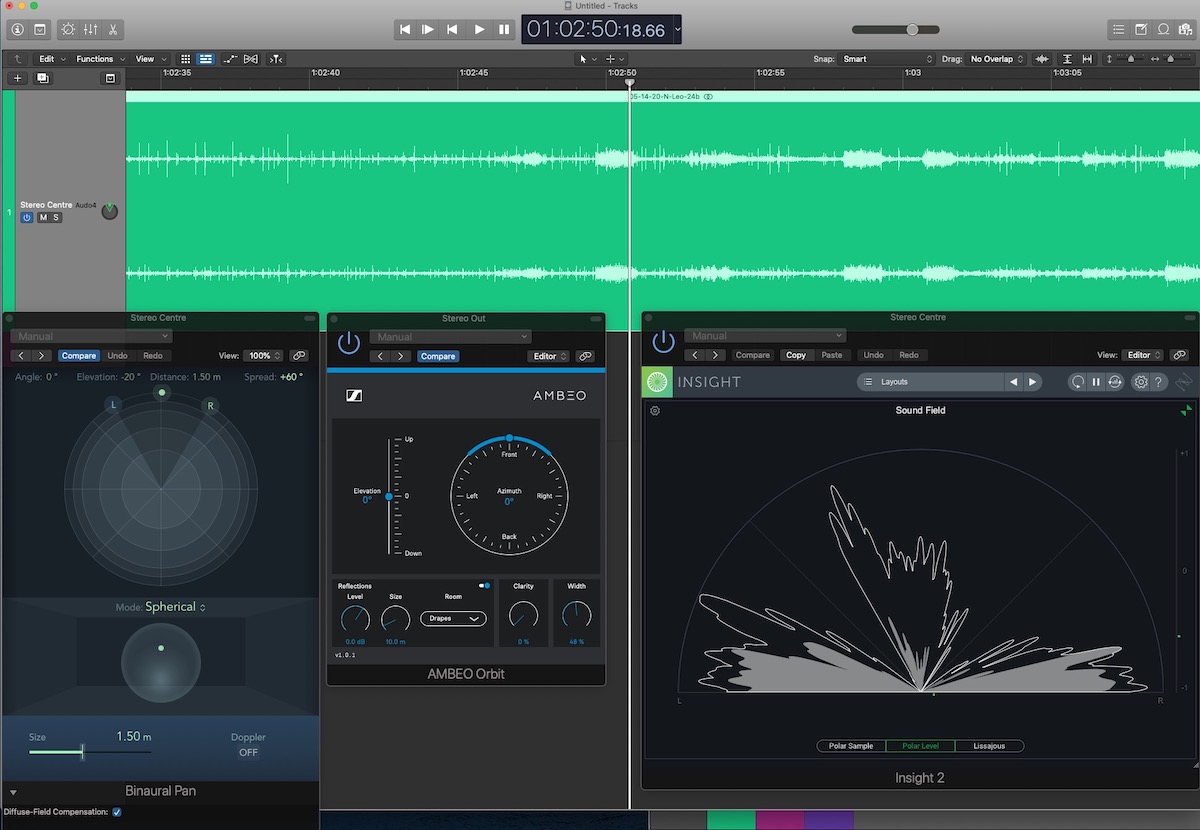Open the media Browsers button
This screenshot has height=830, width=1200.
tap(1184, 30)
